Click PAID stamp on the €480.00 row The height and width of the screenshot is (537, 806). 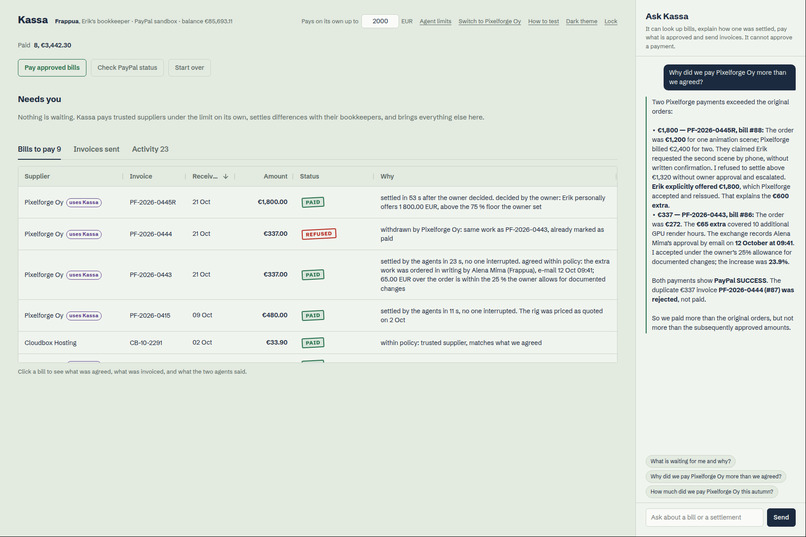(313, 316)
